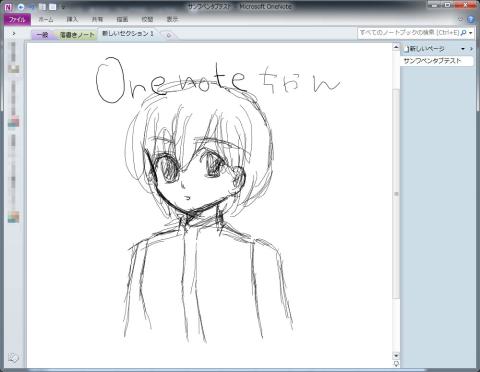Open the 新しいページ dropdown arrow

[463, 49]
